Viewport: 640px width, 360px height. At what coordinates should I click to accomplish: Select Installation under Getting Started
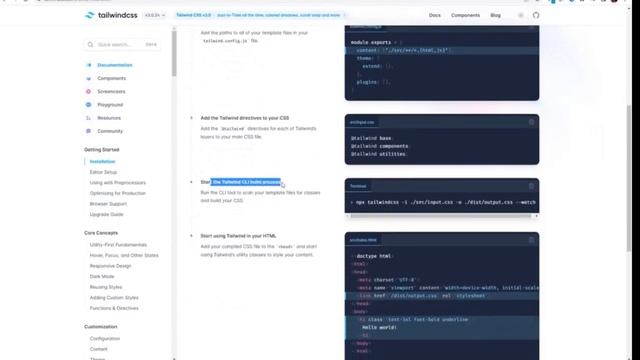tap(102, 162)
